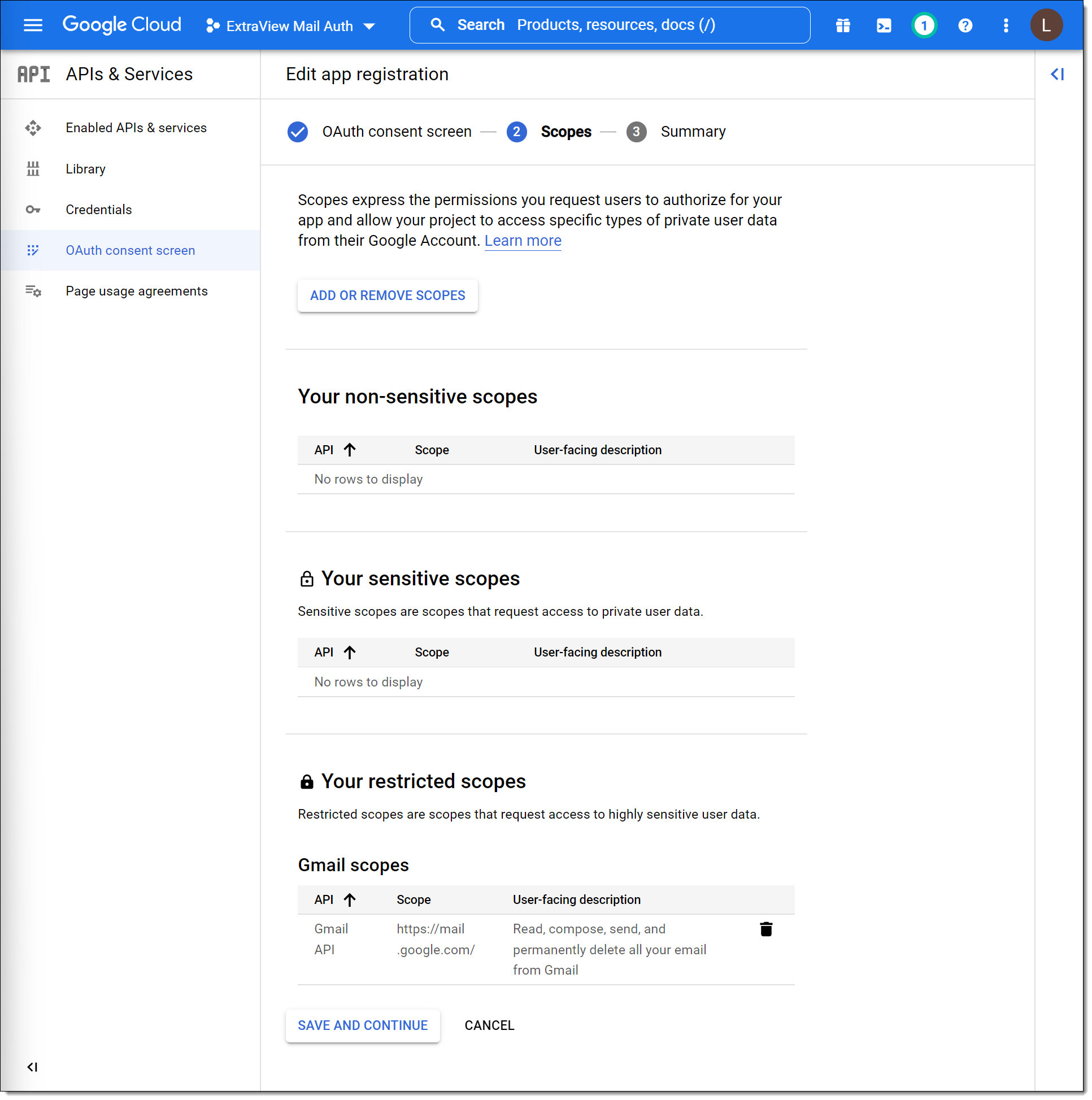
Task: Open the main hamburger navigation menu
Action: [x=33, y=25]
